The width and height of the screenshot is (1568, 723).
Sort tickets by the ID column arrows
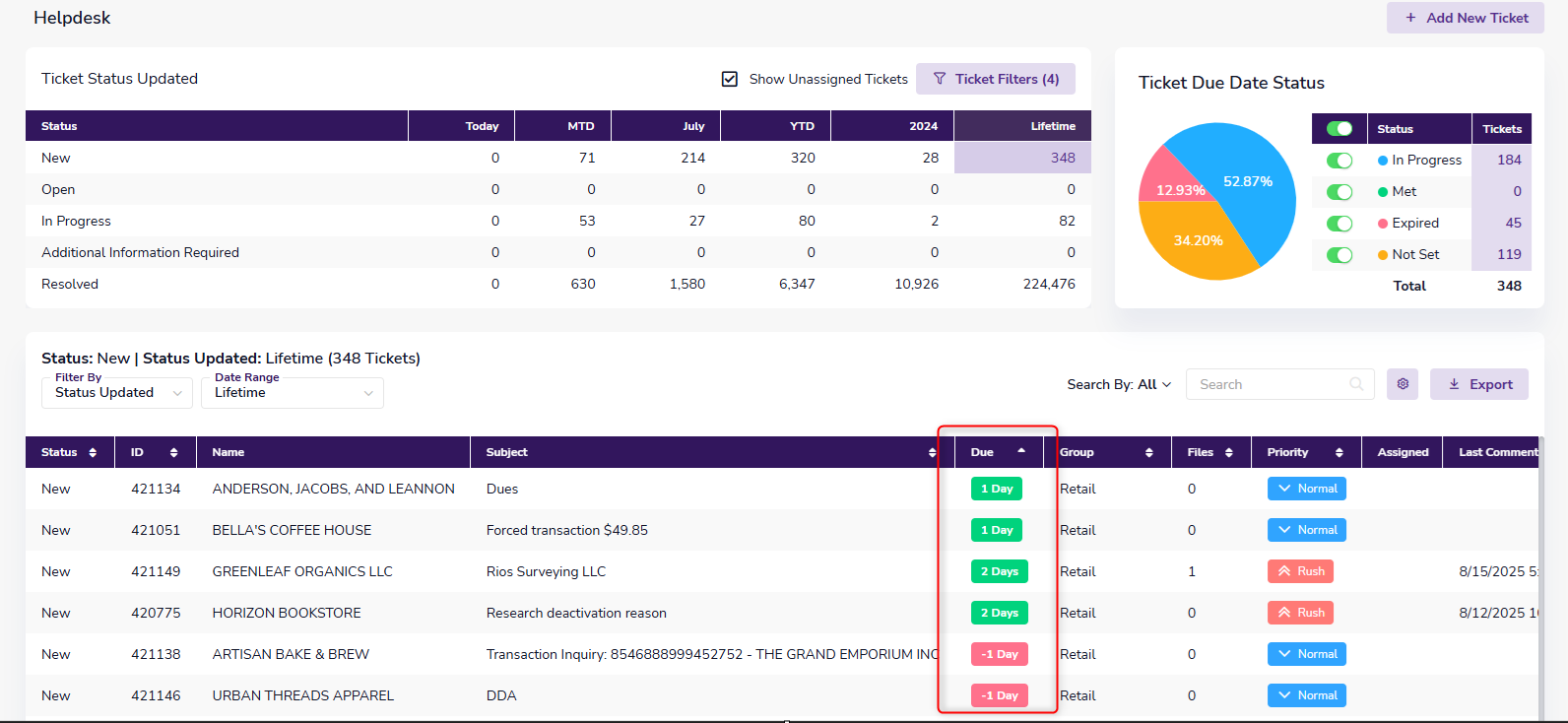point(173,452)
